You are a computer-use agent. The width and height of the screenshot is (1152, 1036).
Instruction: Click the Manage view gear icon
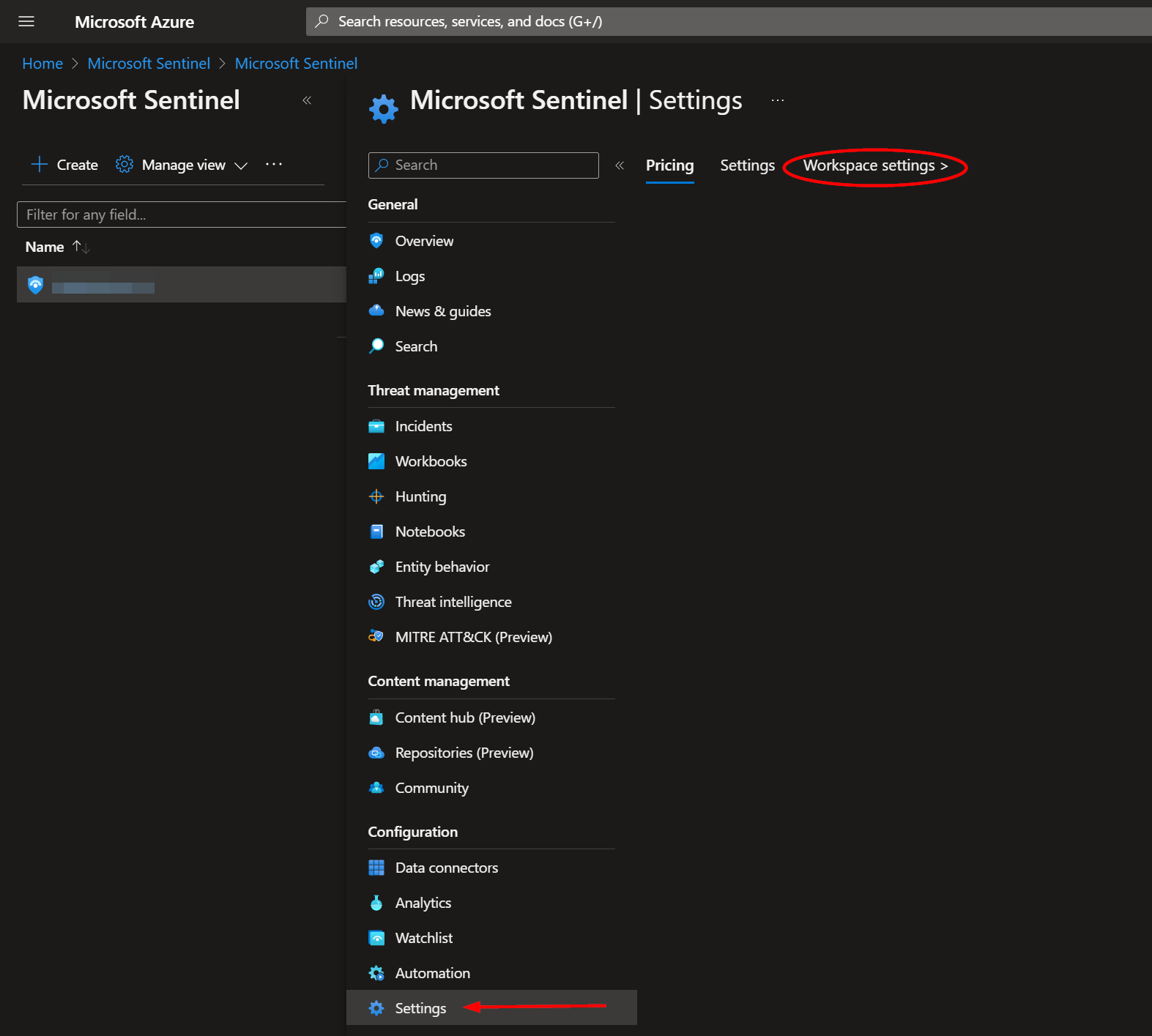coord(125,164)
